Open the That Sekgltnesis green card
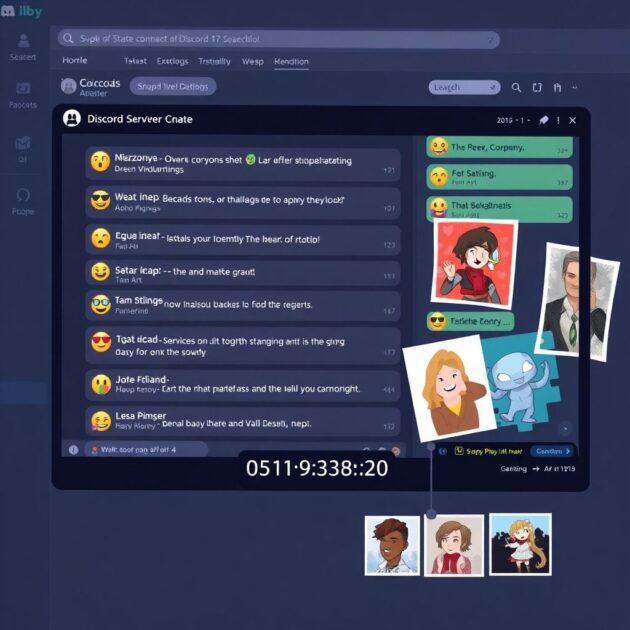630x630 pixels. click(499, 209)
